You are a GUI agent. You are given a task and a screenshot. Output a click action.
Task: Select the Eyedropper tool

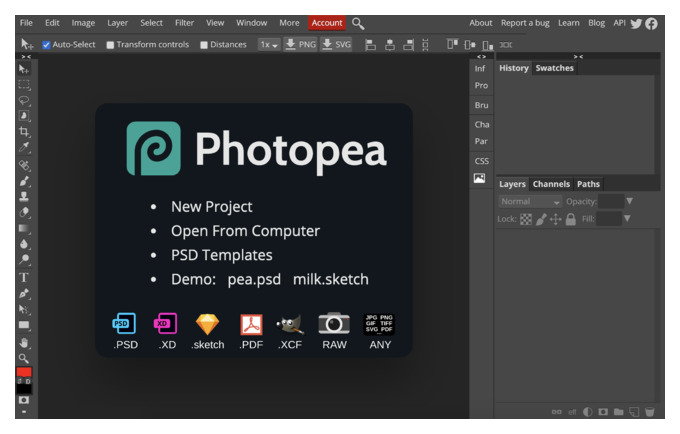(24, 147)
